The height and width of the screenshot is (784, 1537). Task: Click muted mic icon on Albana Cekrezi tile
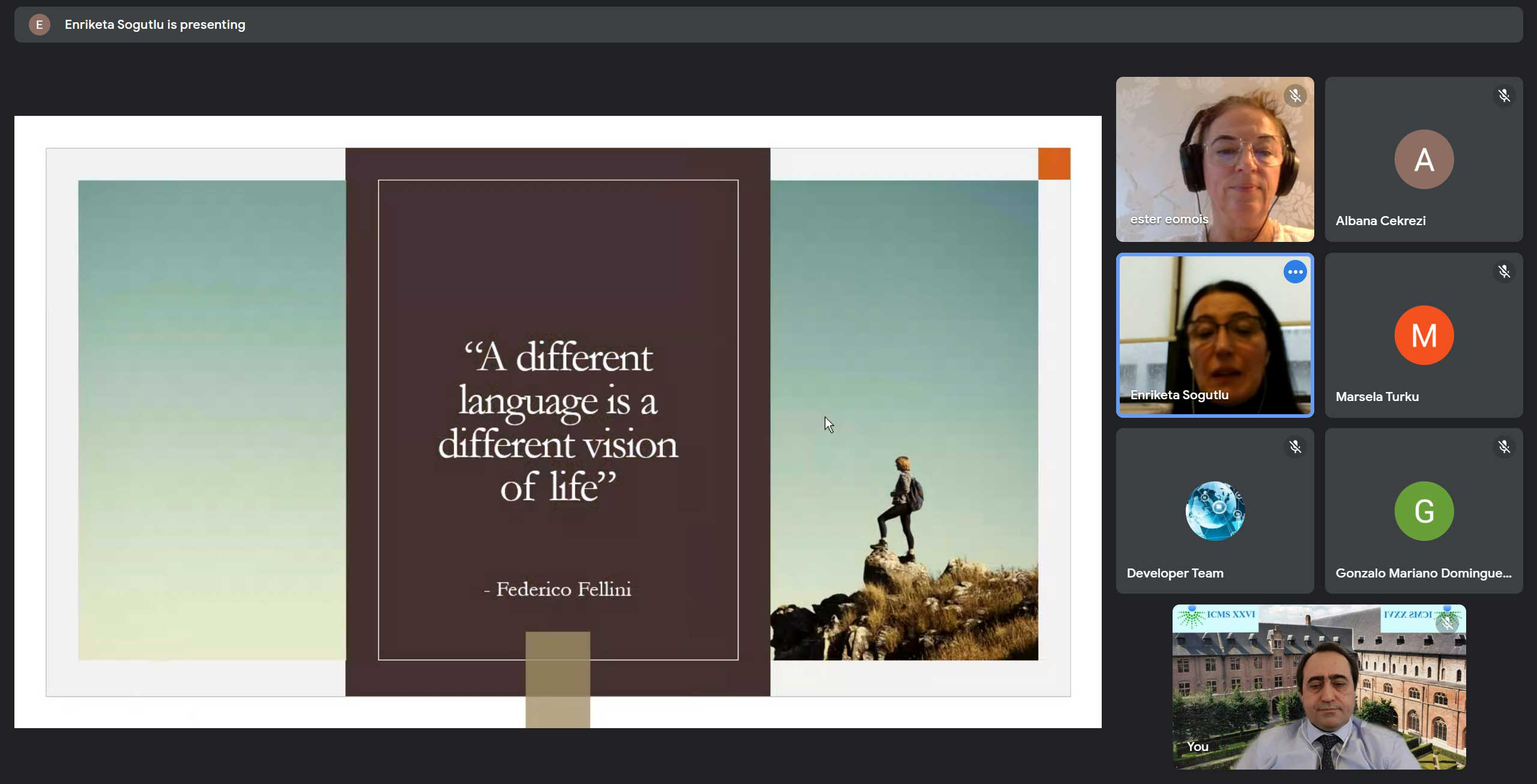point(1503,96)
